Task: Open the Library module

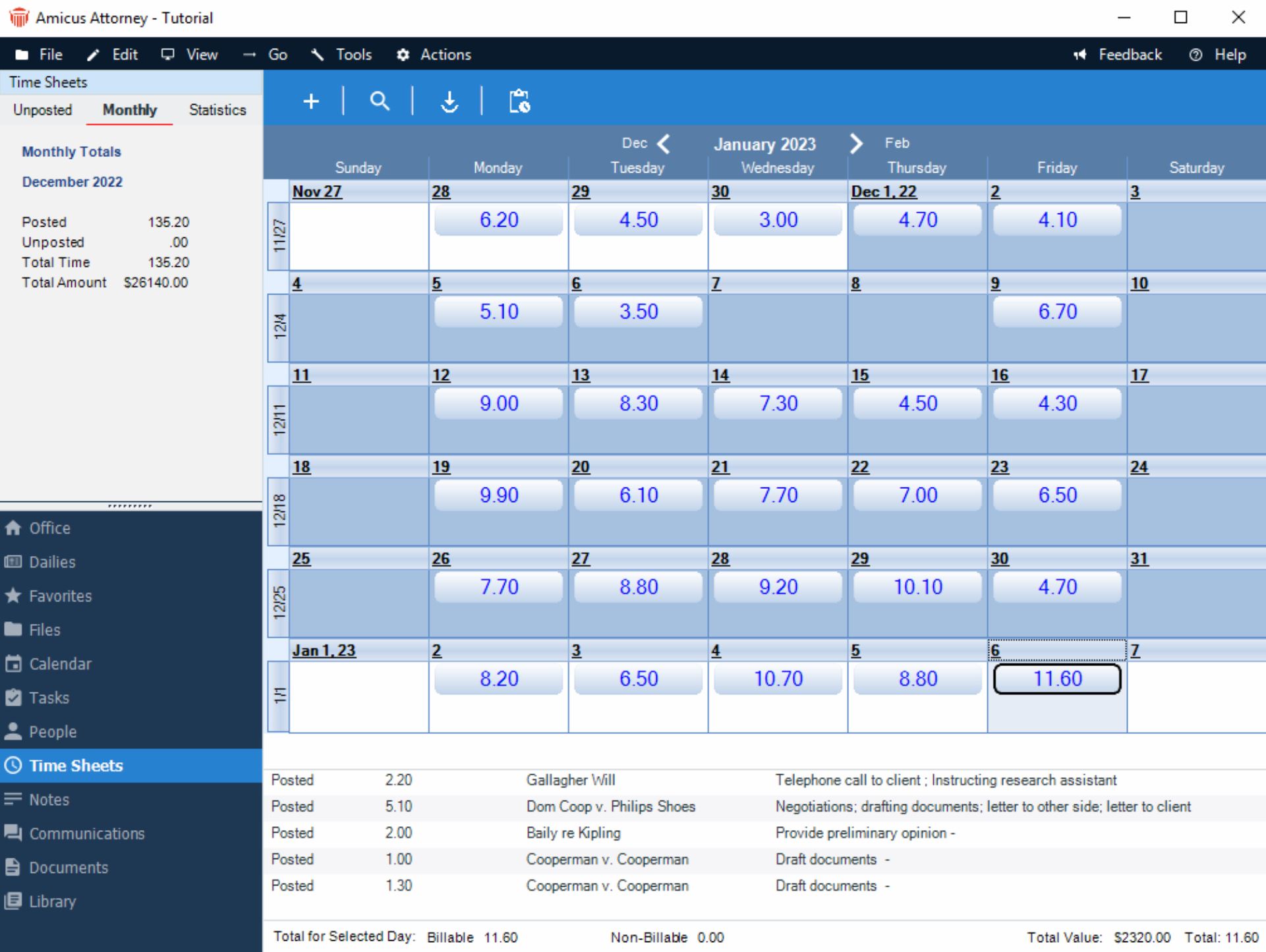Action: 131,901
